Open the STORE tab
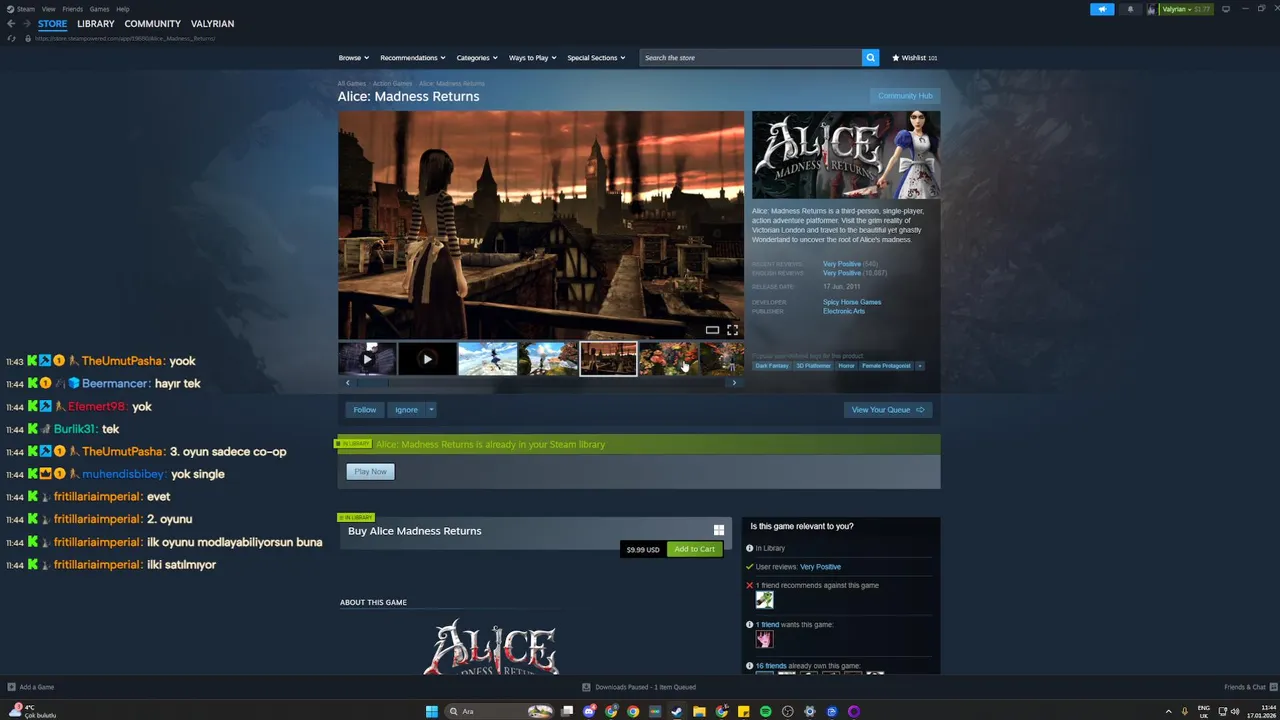 coord(52,24)
